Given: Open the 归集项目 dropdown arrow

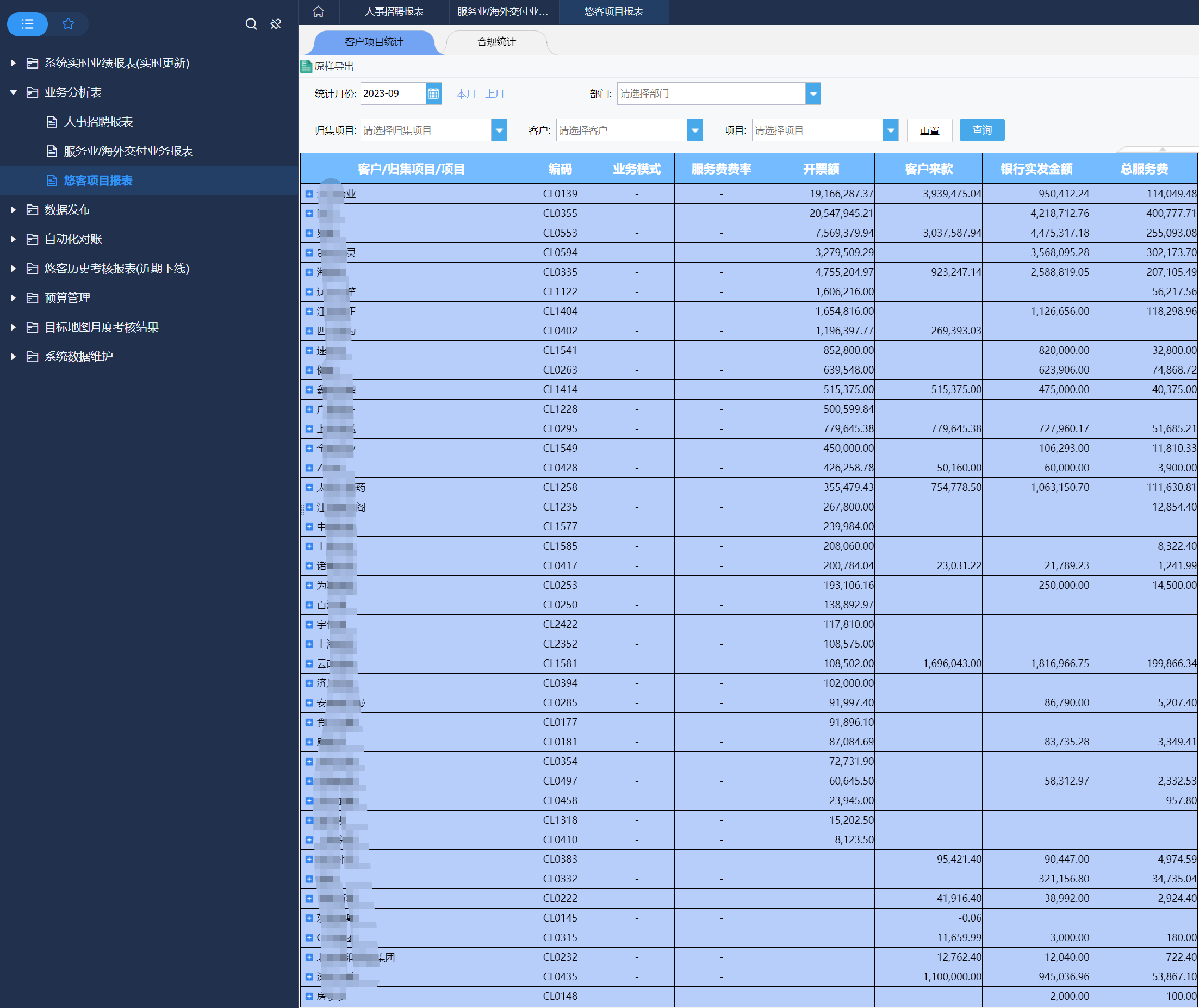Looking at the screenshot, I should coord(499,130).
